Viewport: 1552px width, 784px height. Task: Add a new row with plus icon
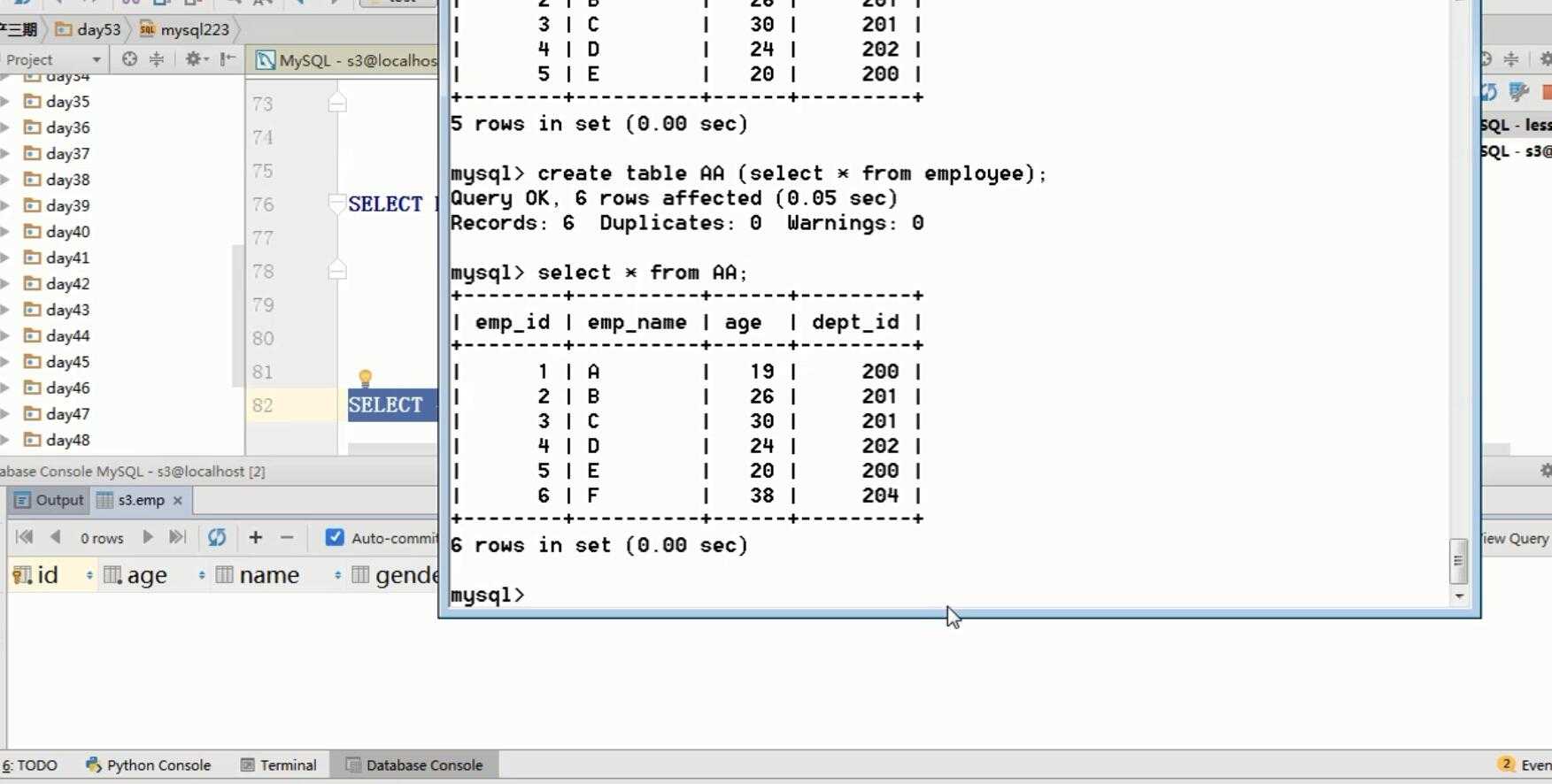point(256,537)
